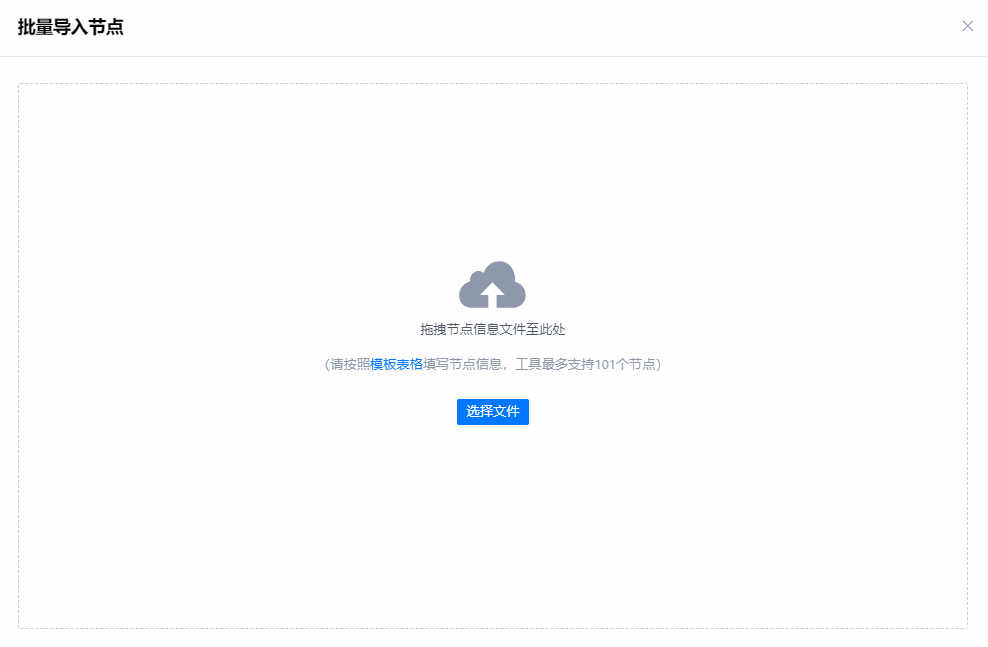Screen dimensions: 988x647
Task: Click the 拖拽节点信息文件至此处 text
Action: pos(493,329)
